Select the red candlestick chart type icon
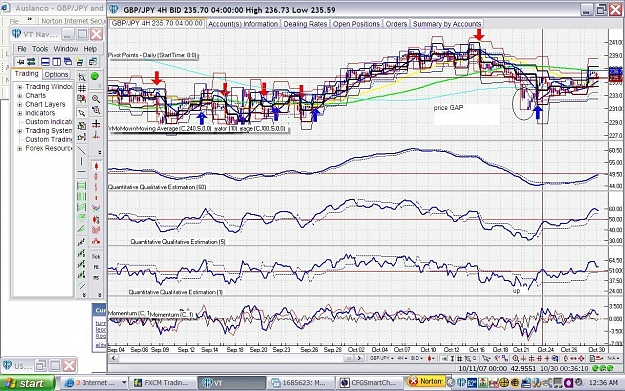 [96, 166]
